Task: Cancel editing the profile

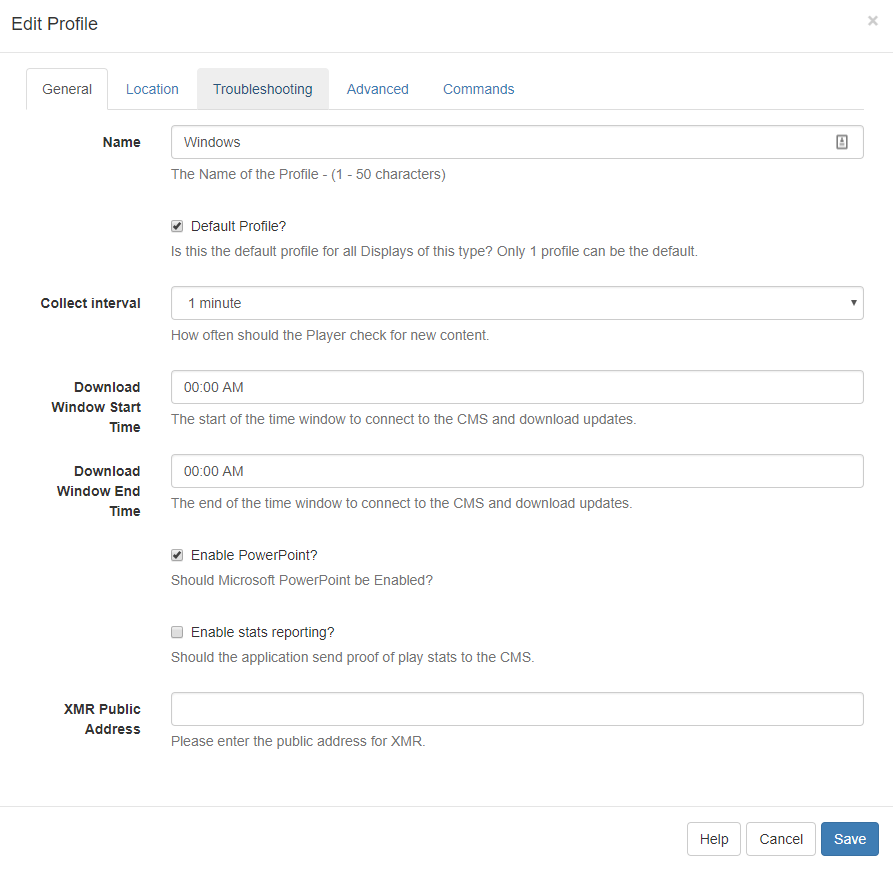Action: point(780,839)
